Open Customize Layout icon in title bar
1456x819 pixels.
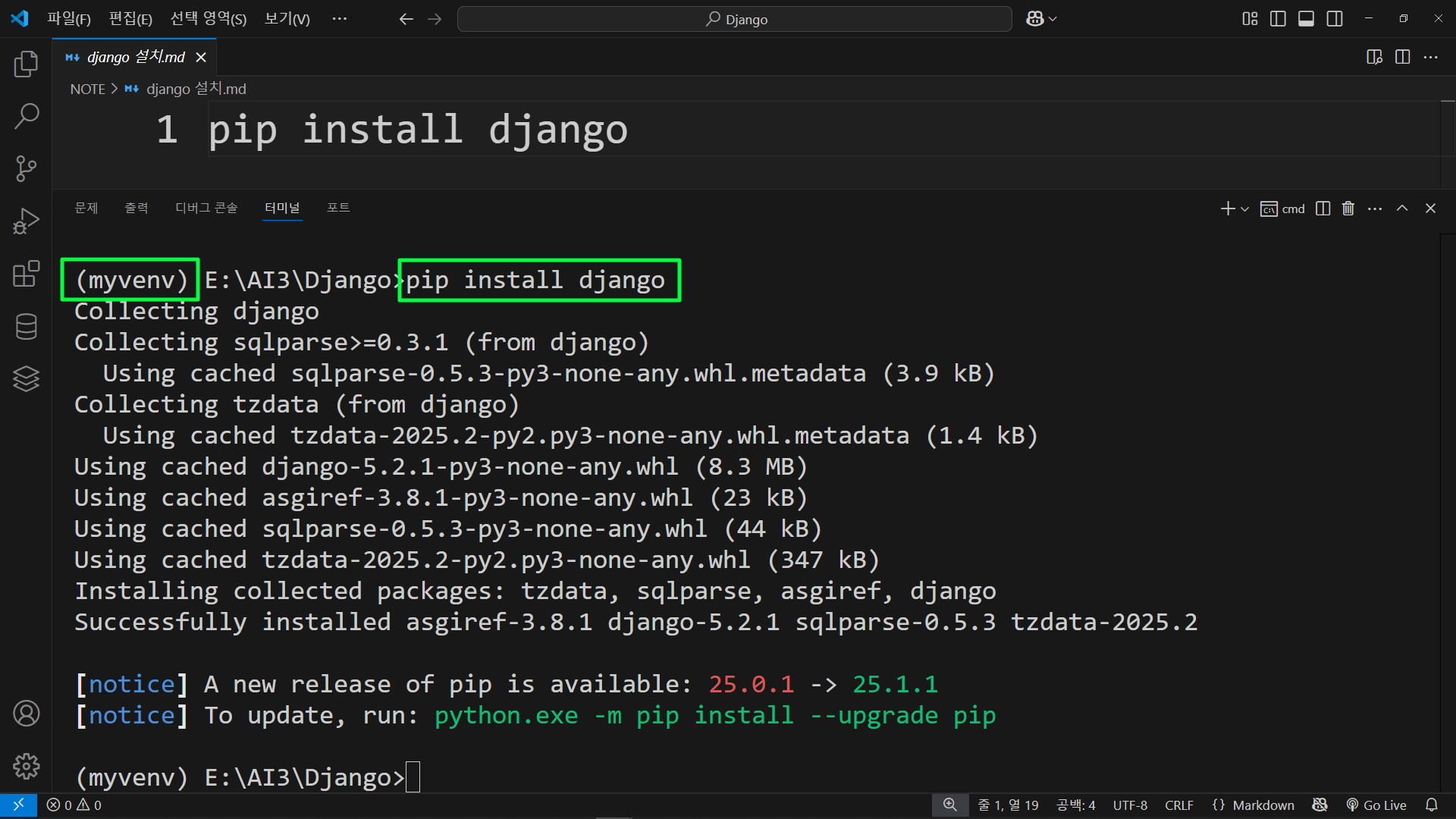tap(1250, 19)
